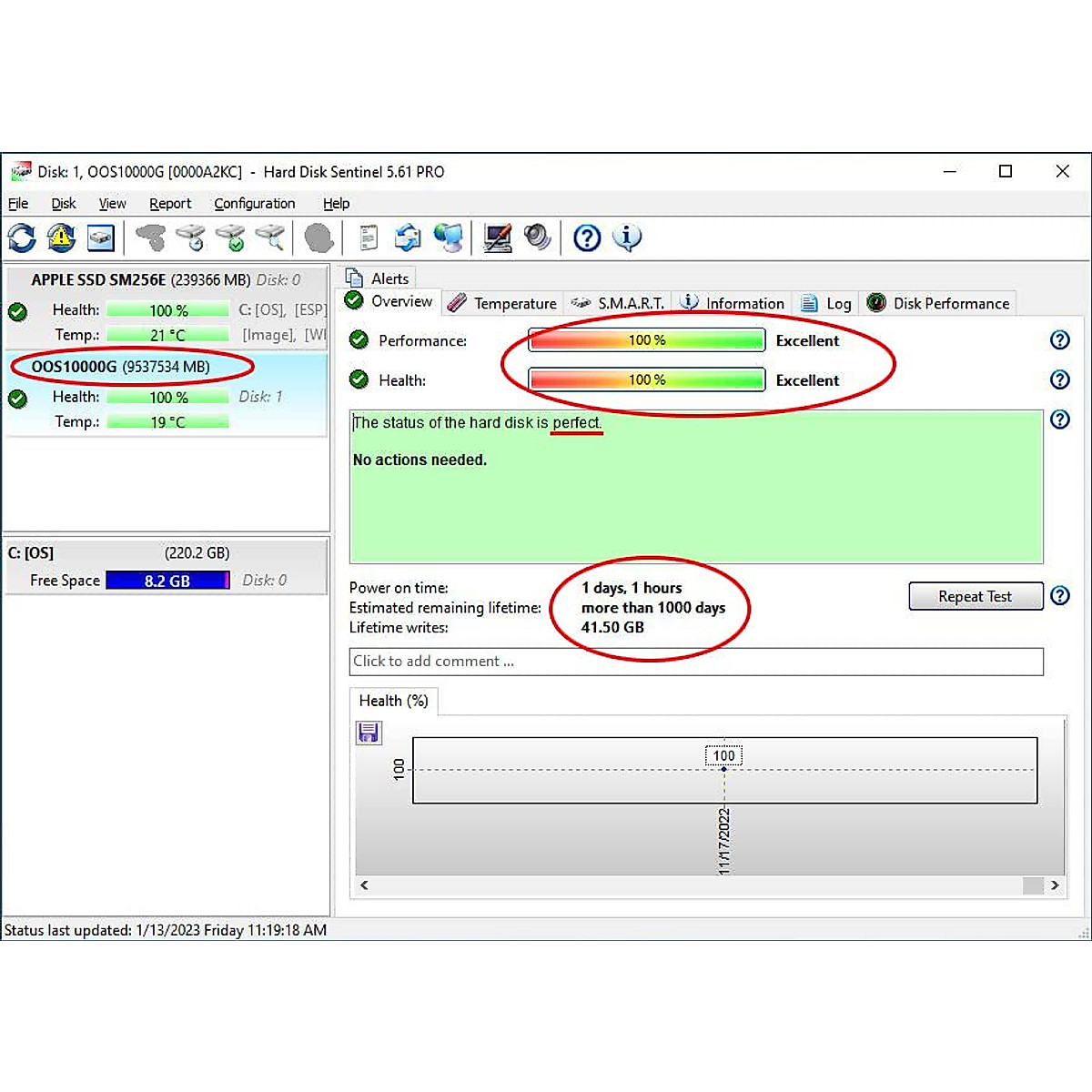Click the save icon above health graph

click(369, 733)
